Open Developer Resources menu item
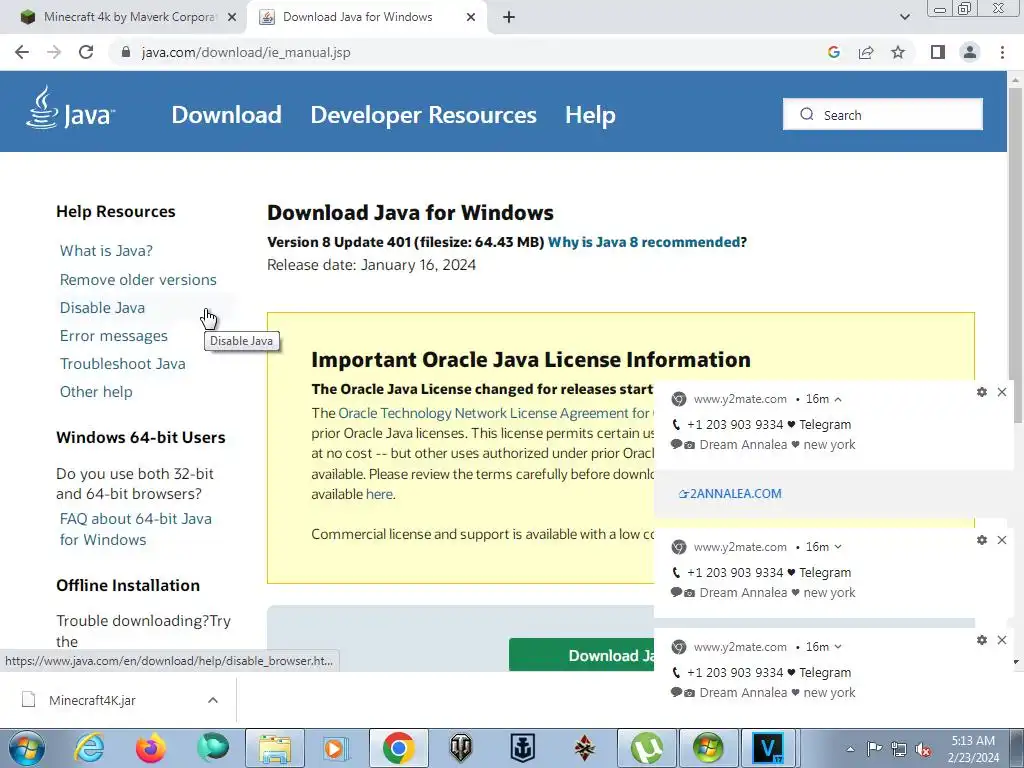 423,115
